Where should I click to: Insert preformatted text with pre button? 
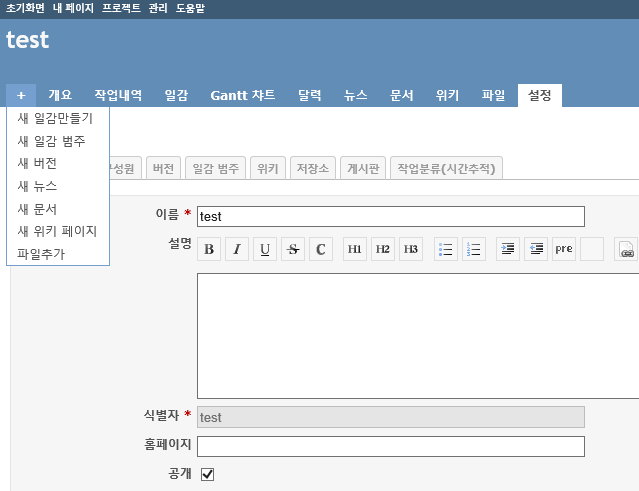tap(564, 249)
